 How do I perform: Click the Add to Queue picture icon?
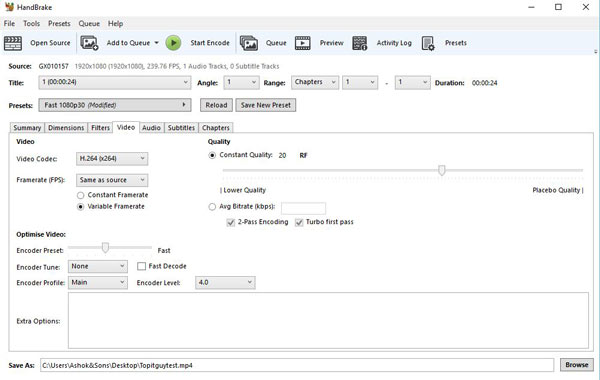(89, 43)
